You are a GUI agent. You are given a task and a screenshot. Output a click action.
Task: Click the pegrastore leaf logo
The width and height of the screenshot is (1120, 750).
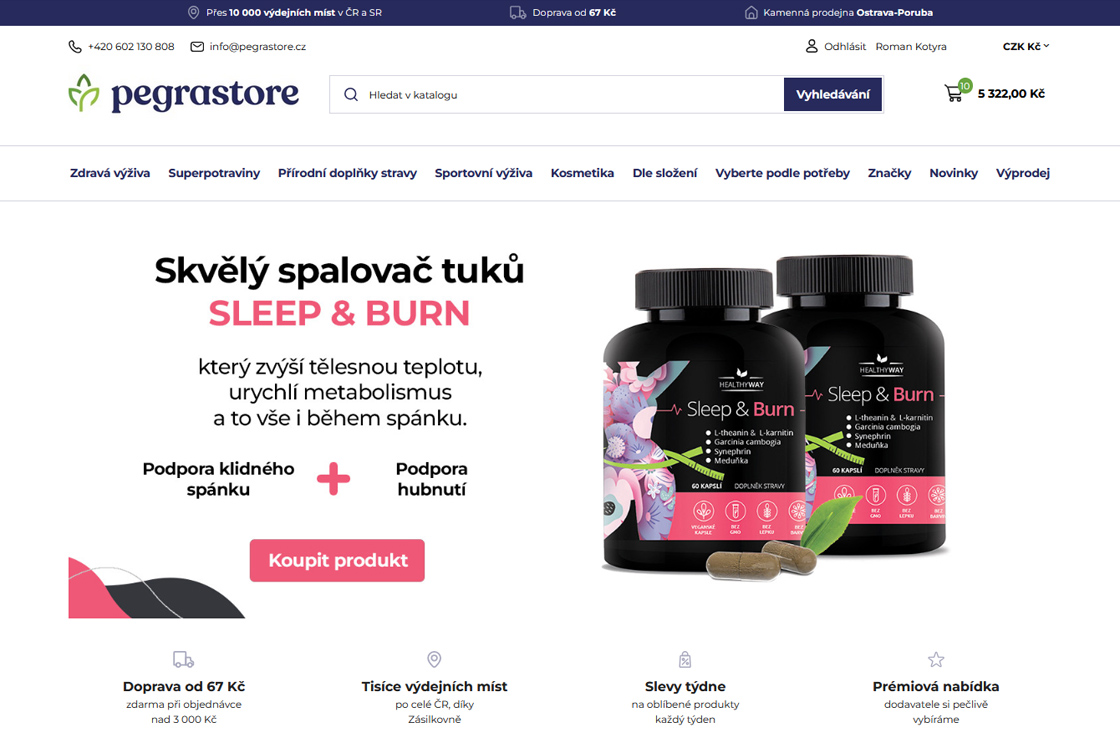tap(84, 93)
